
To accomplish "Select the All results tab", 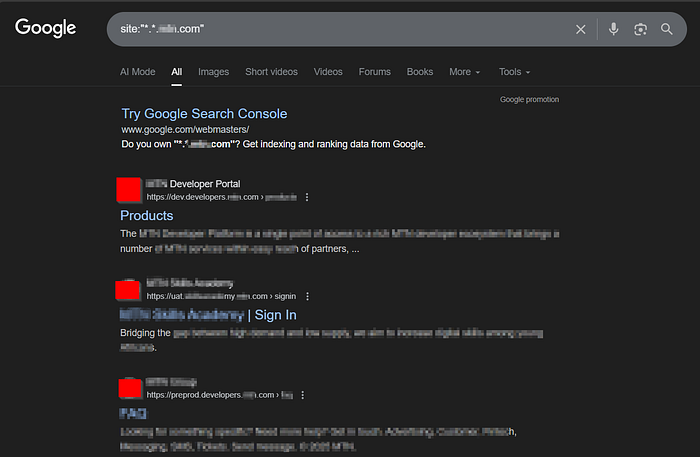I will point(177,72).
